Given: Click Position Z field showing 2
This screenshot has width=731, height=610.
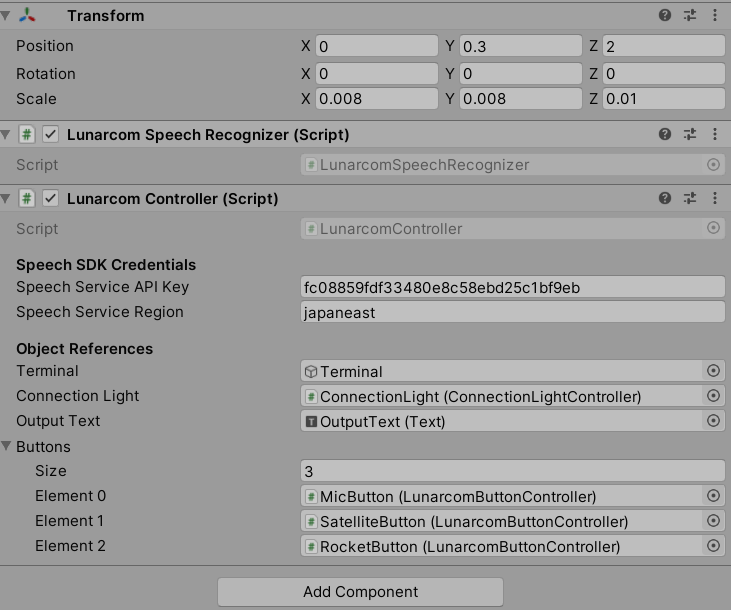Looking at the screenshot, I should point(664,46).
